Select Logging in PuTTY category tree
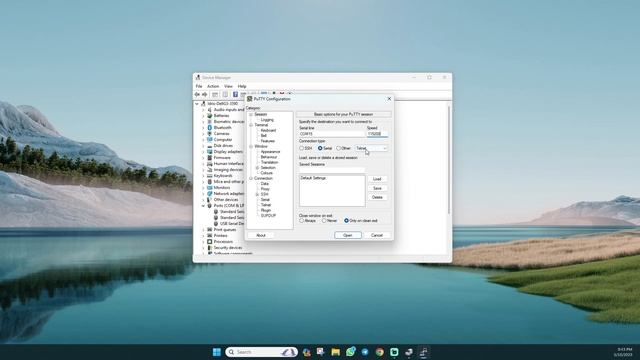Screen dimensions: 640x360 pos(267,120)
